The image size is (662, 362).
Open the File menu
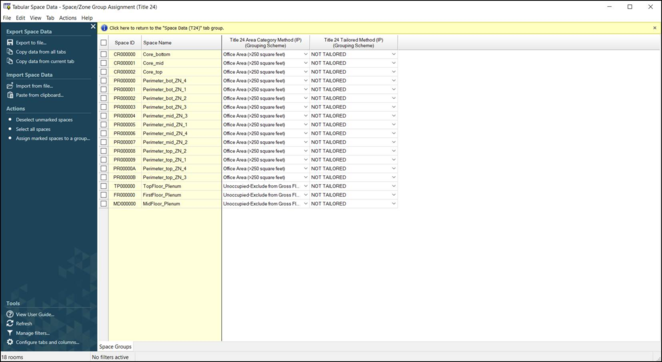(x=7, y=18)
